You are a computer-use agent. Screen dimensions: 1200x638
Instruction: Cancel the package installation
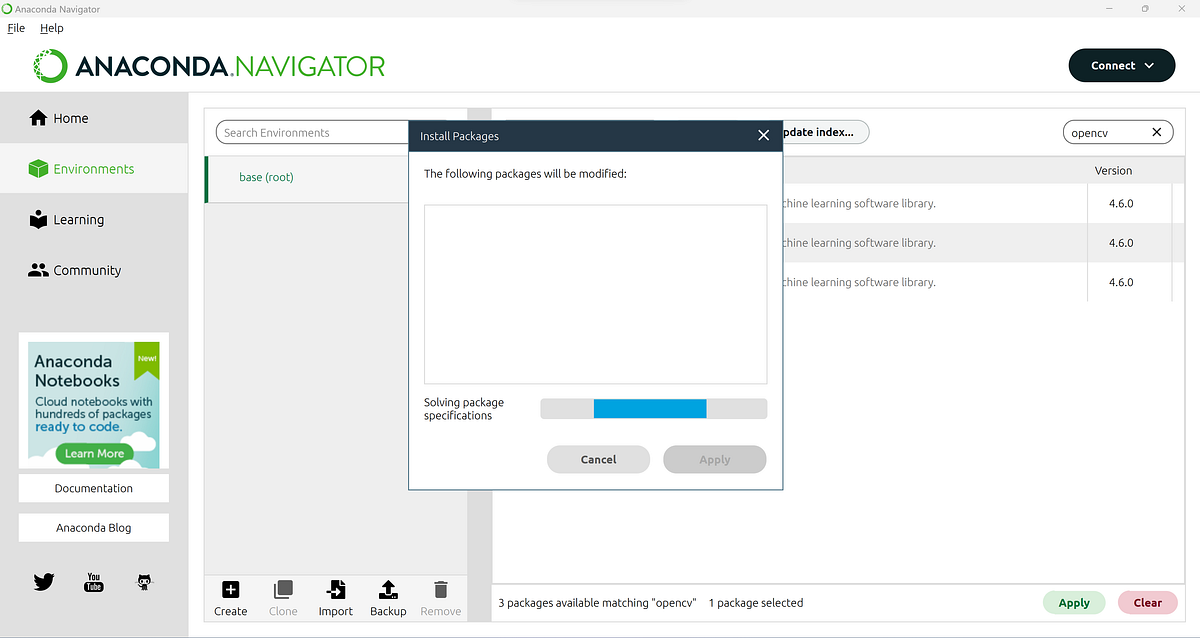click(x=598, y=459)
